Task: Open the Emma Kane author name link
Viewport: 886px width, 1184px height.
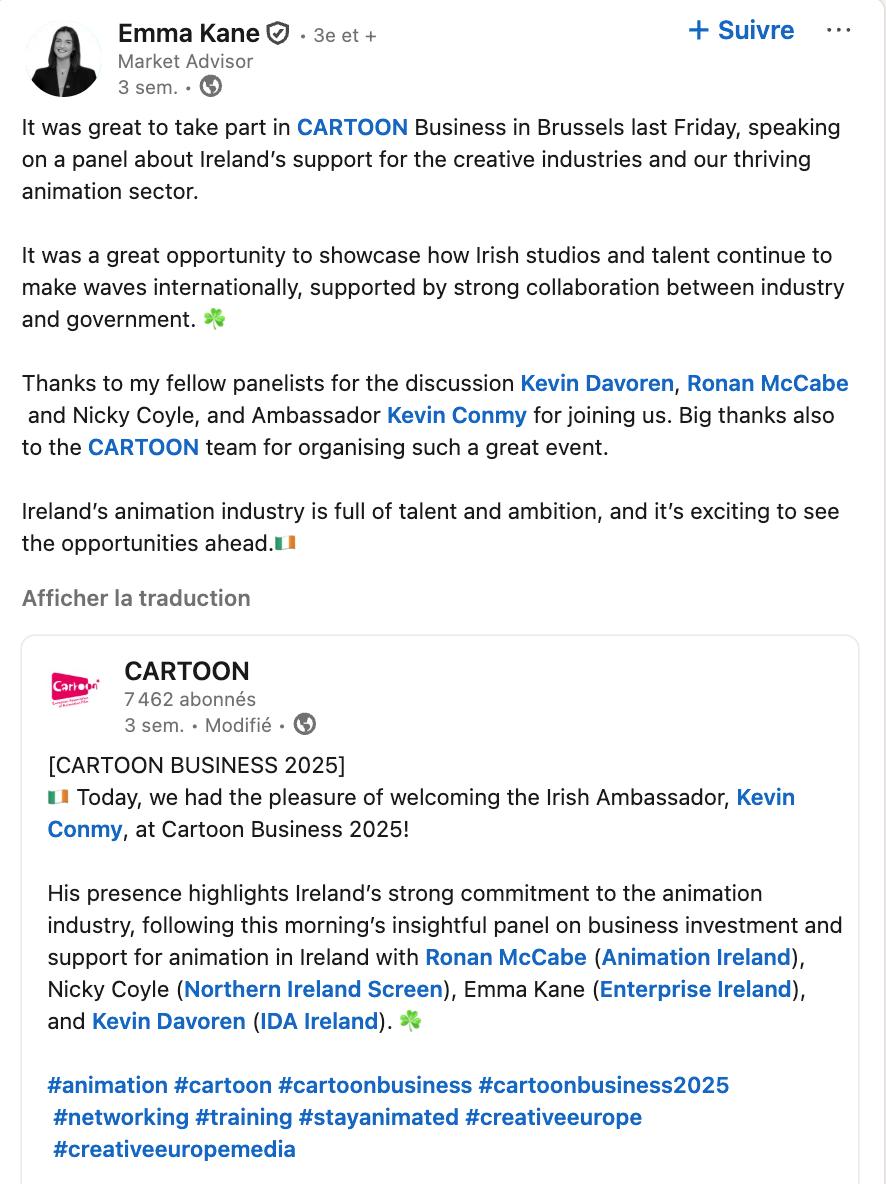Action: [188, 34]
